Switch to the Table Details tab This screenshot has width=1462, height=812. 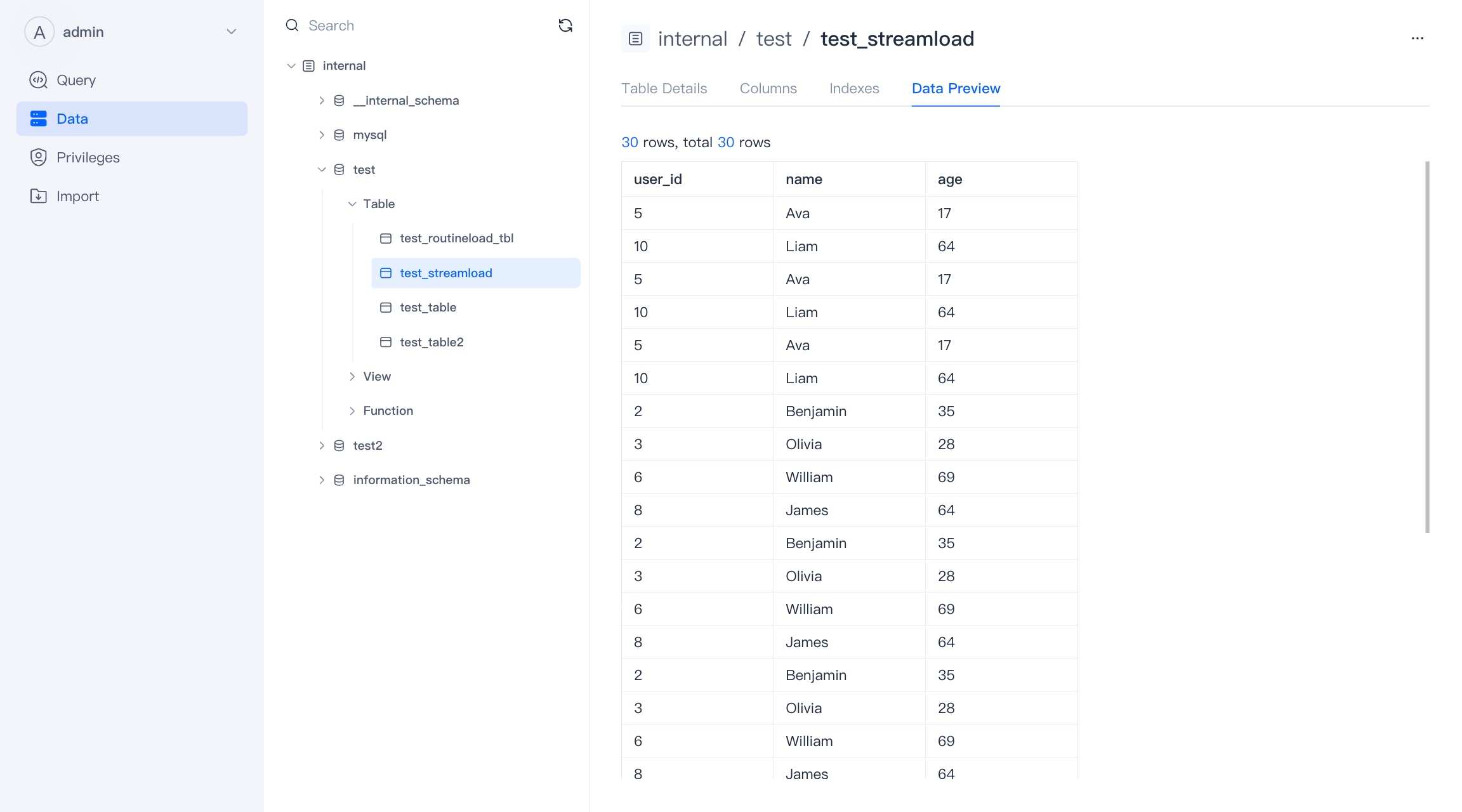point(664,88)
